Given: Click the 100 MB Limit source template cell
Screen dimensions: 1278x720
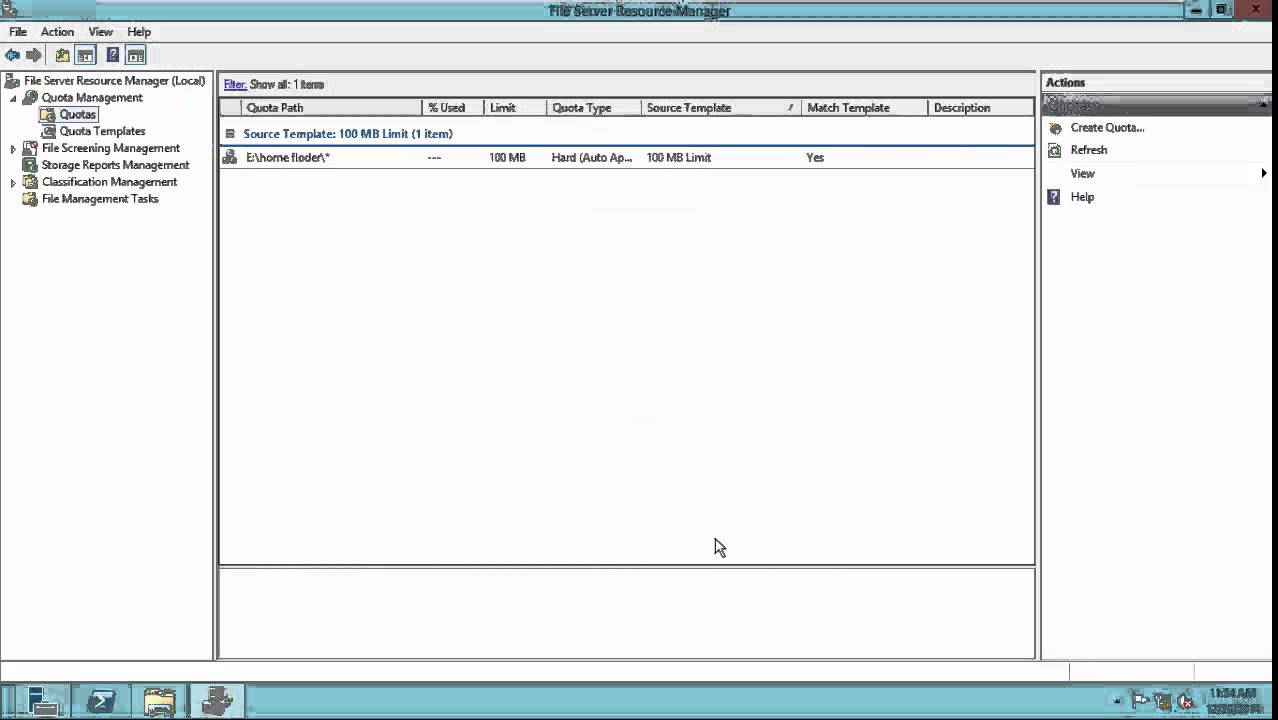Looking at the screenshot, I should click(x=679, y=158).
